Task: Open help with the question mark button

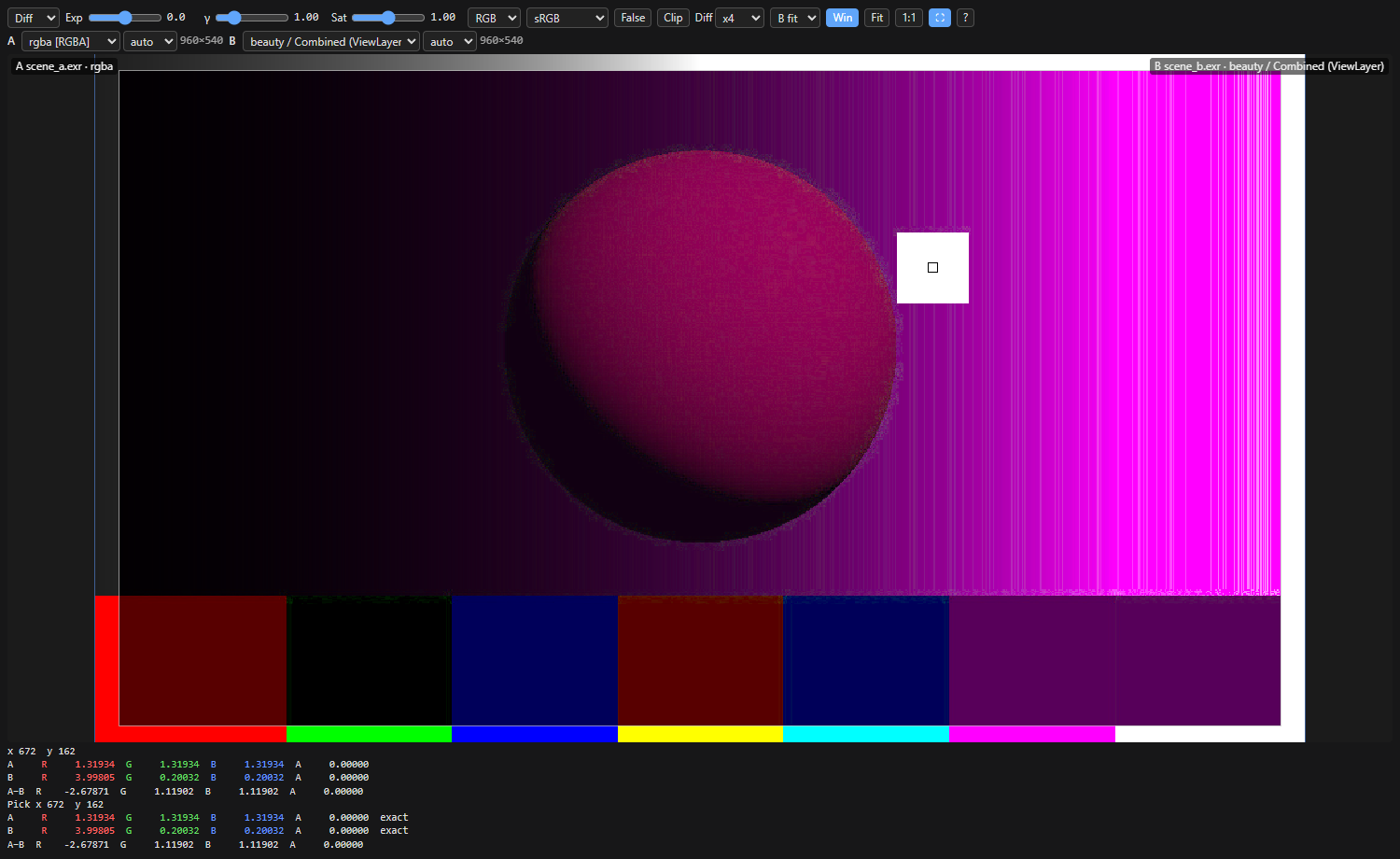Action: pos(965,18)
